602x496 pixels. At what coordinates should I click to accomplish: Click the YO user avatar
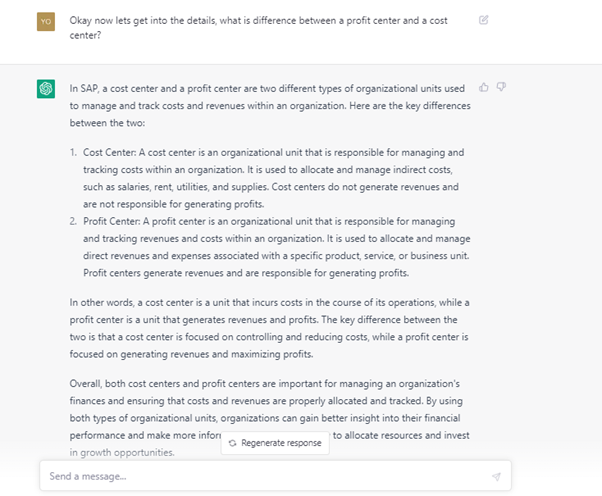point(46,21)
